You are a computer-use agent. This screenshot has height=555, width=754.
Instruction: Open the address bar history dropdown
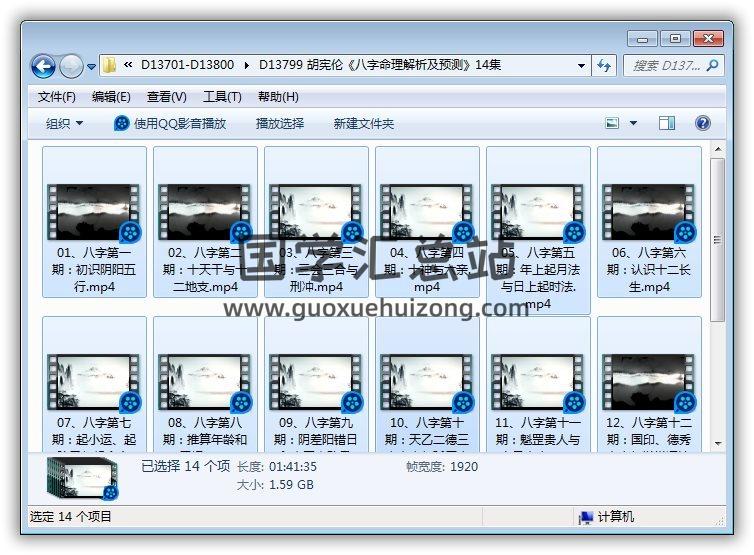pyautogui.click(x=581, y=66)
